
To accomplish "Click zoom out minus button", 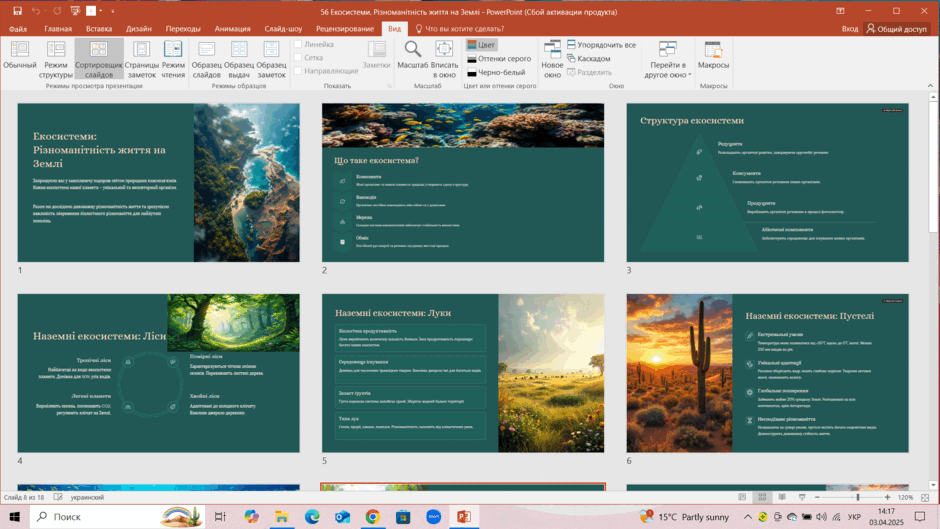I will pos(817,497).
